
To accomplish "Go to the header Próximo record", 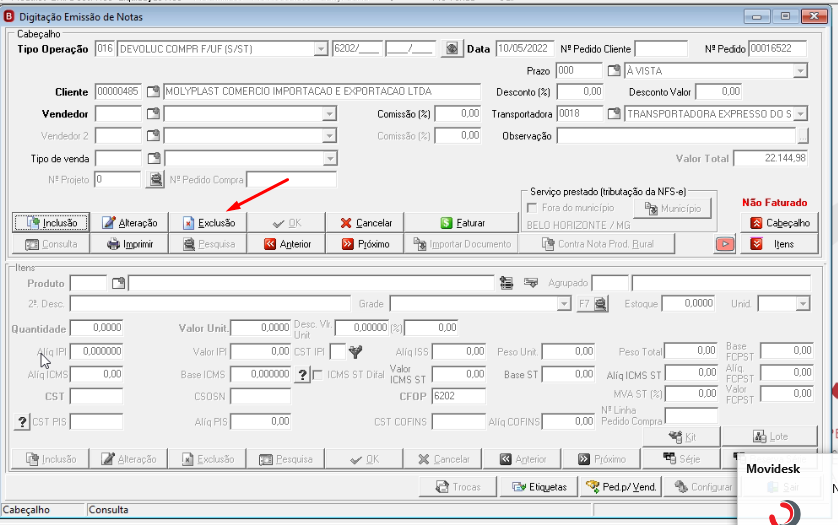I will click(365, 244).
